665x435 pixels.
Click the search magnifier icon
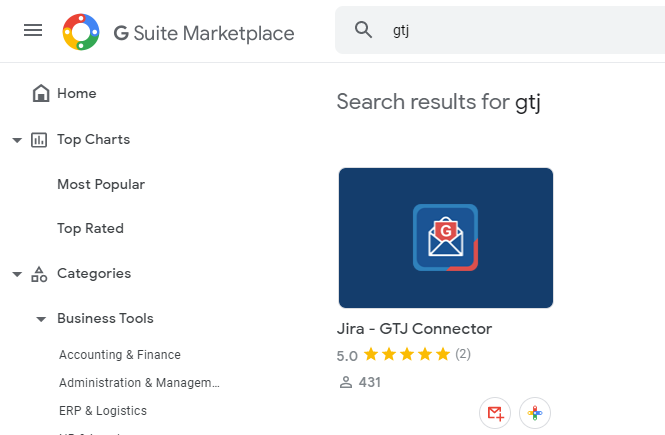(363, 30)
